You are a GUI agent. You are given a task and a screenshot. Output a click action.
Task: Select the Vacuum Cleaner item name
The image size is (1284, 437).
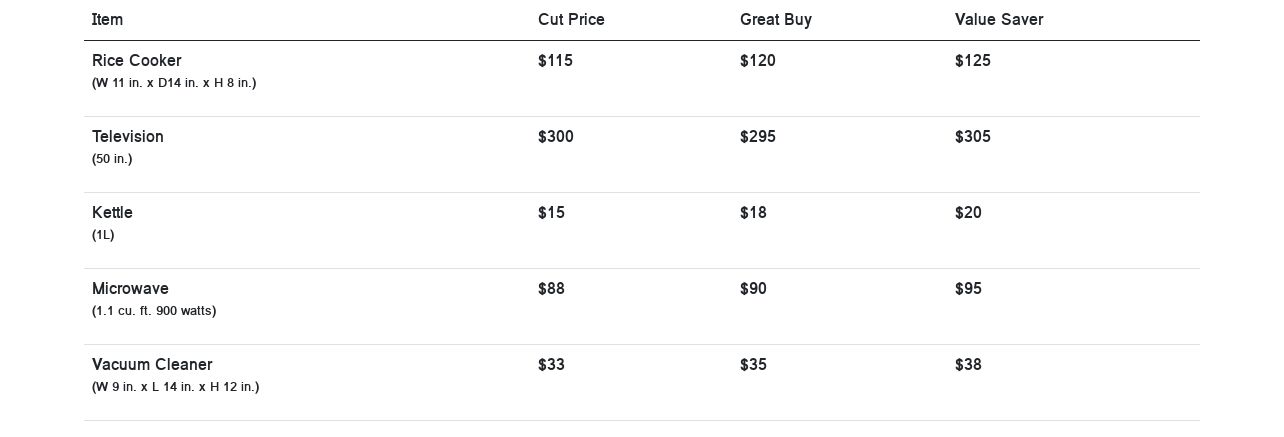point(152,365)
